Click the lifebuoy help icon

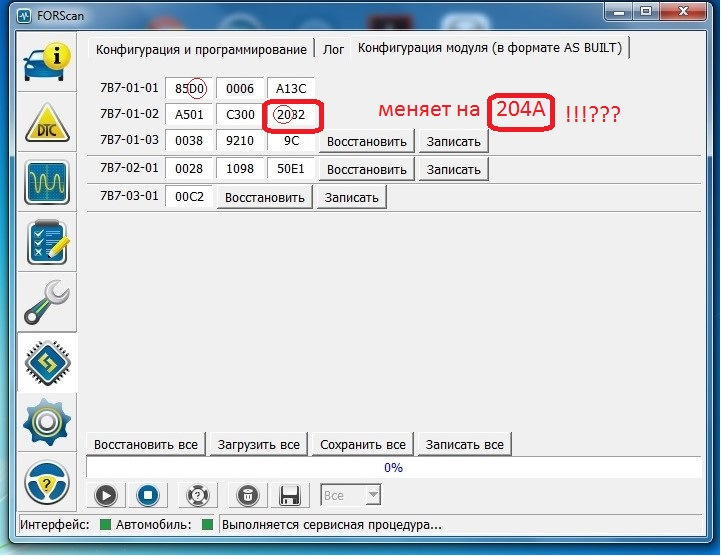(x=198, y=495)
